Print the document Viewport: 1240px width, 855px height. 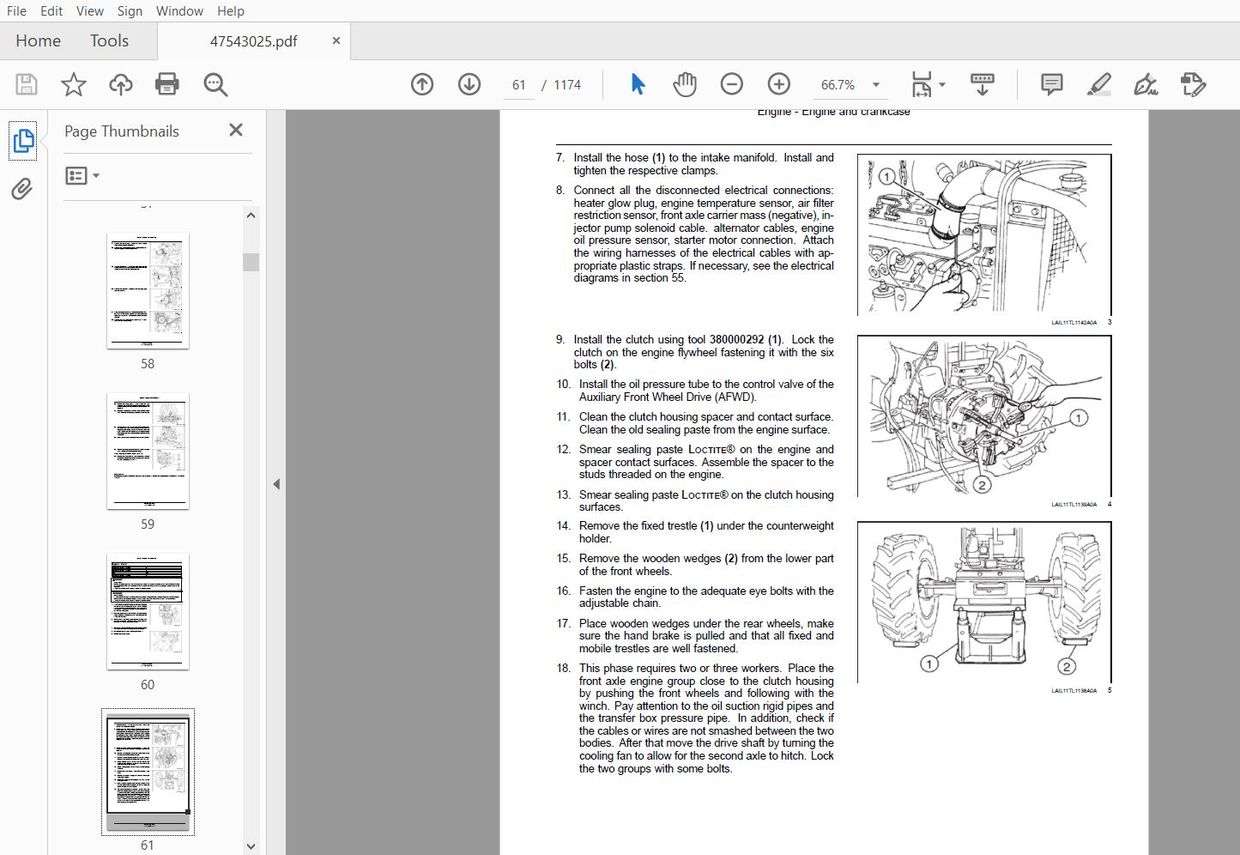(167, 84)
